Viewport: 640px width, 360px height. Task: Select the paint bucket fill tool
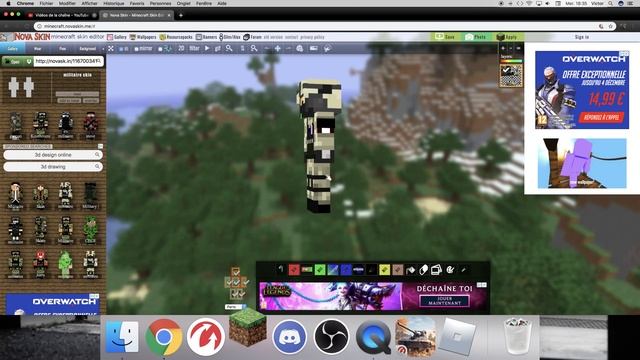coord(411,269)
